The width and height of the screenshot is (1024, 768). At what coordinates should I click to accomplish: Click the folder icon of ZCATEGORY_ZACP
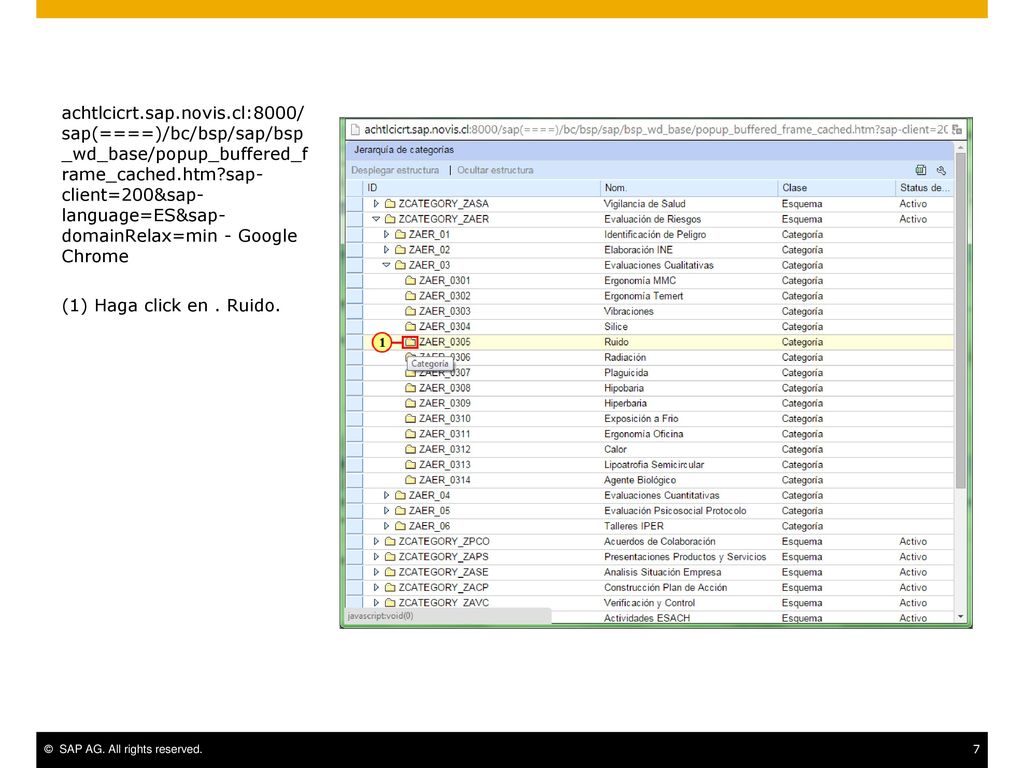[x=390, y=587]
